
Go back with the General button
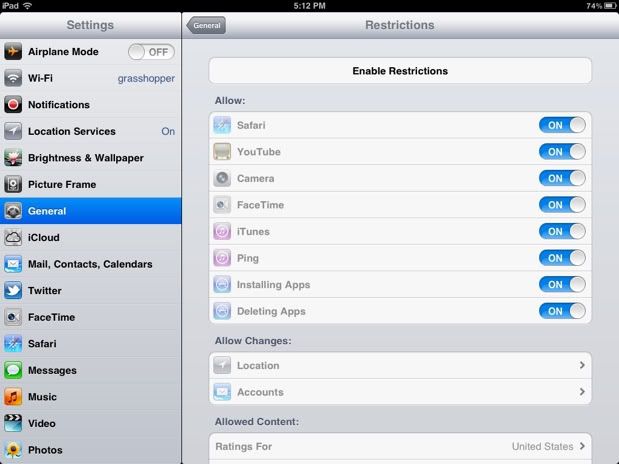pos(206,25)
